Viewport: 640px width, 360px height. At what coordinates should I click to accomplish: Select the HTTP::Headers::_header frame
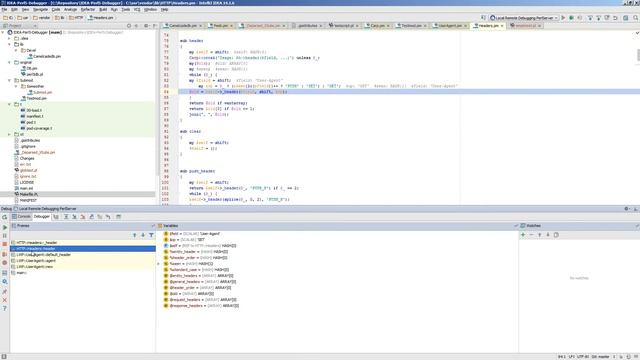83,242
